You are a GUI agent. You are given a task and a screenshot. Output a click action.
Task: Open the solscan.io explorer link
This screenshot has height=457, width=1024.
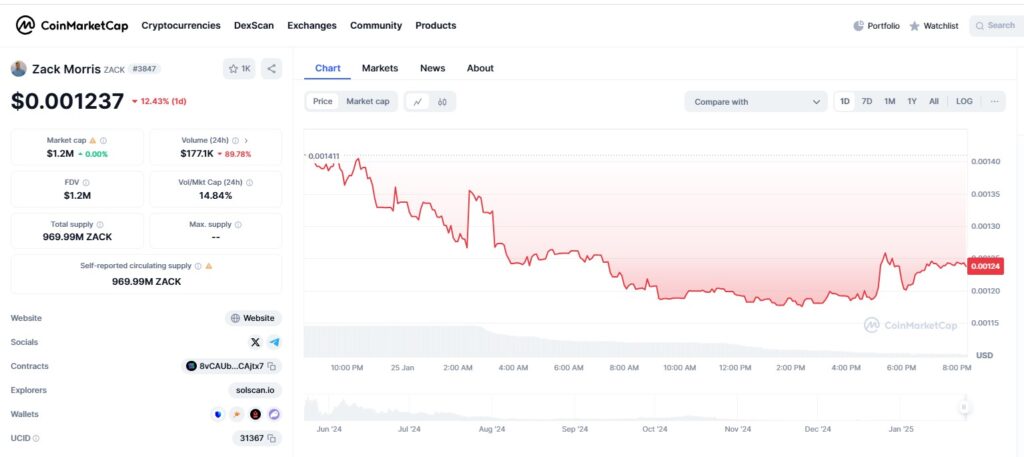click(x=254, y=390)
